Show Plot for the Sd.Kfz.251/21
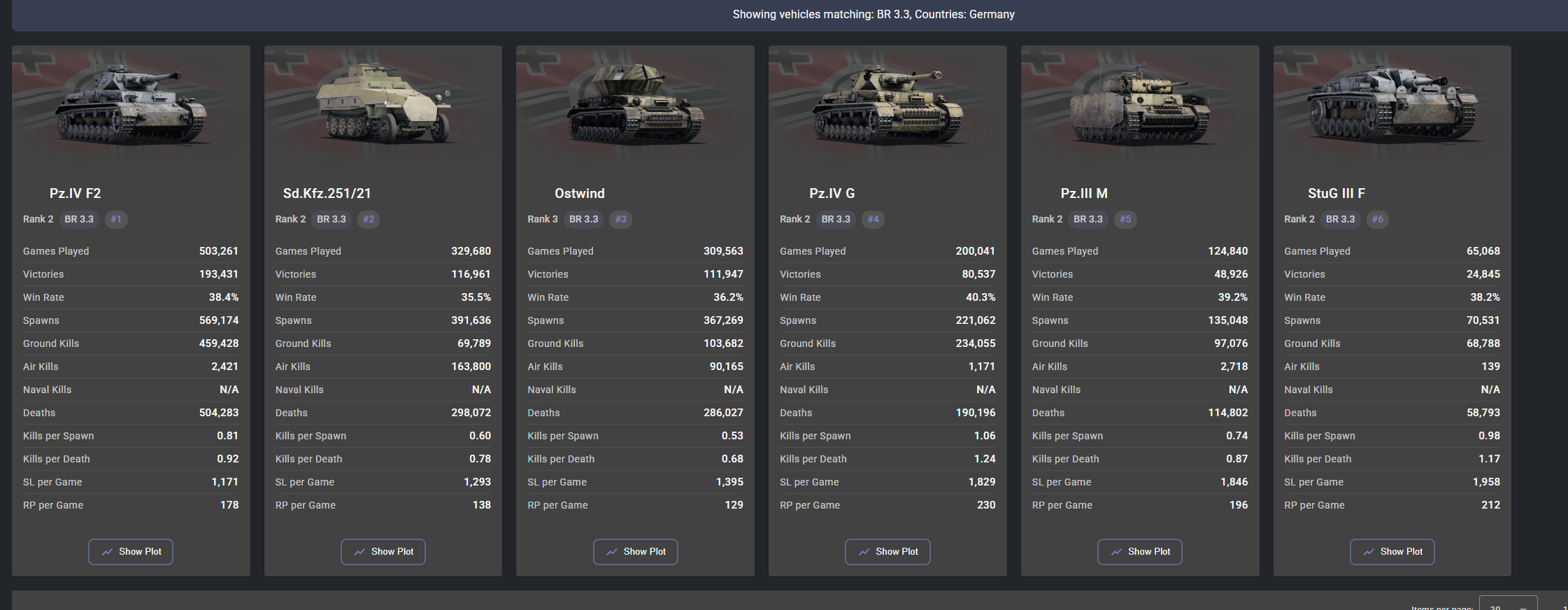1568x610 pixels. pyautogui.click(x=383, y=551)
